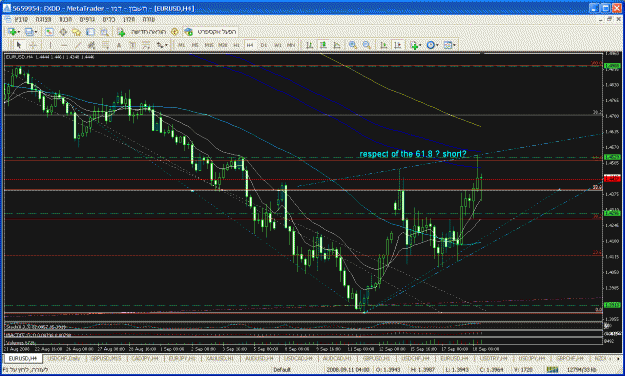625x376 pixels.
Task: Click 'respect of the 61.8 ? short?' annotation
Action: (x=413, y=154)
